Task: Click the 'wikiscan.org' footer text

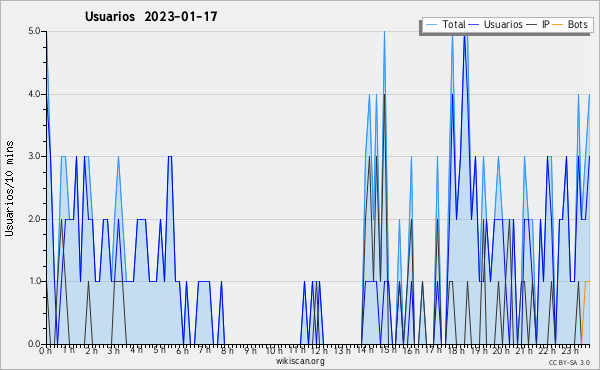Action: 300,361
